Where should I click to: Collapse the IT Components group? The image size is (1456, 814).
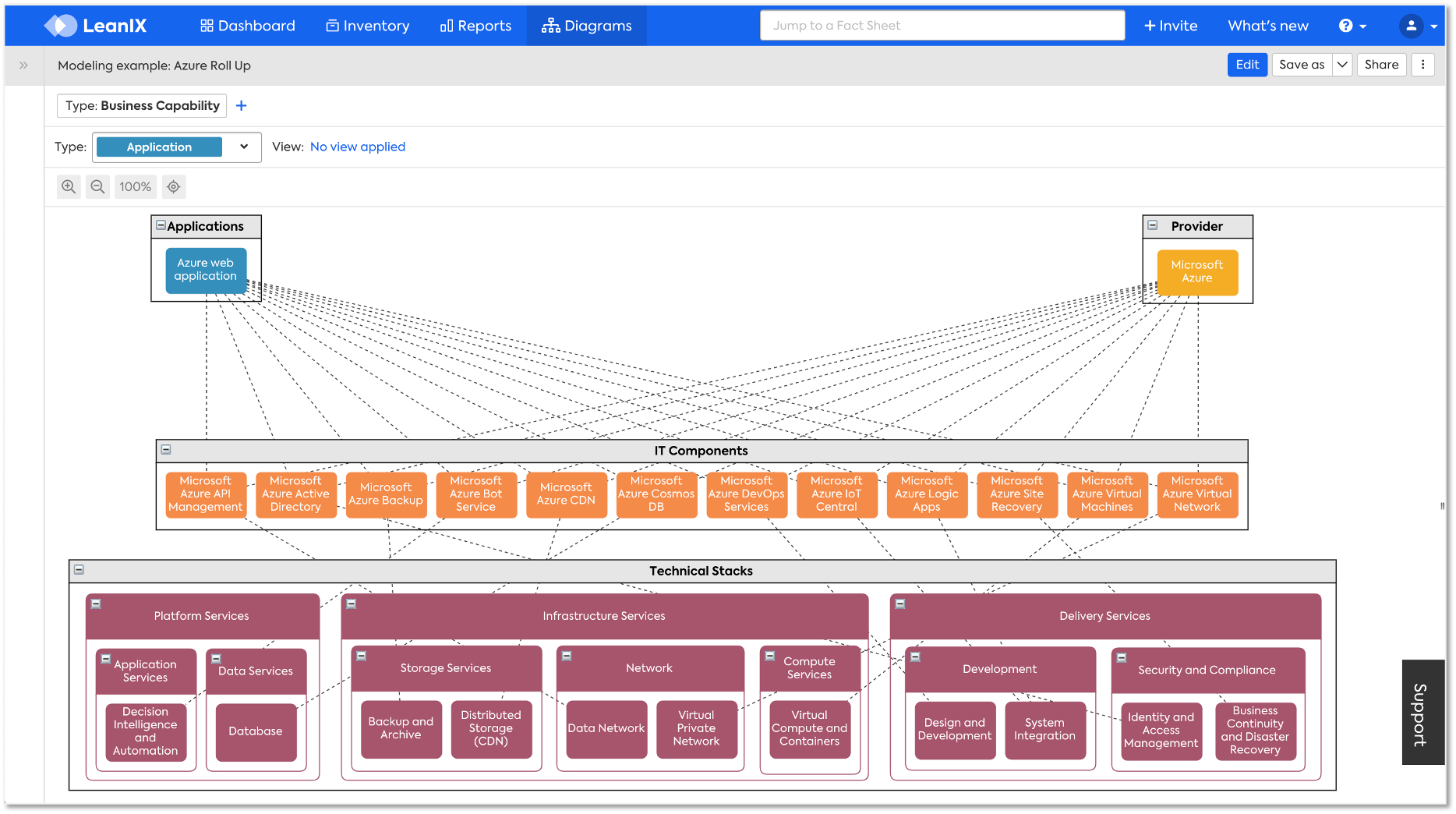(166, 449)
